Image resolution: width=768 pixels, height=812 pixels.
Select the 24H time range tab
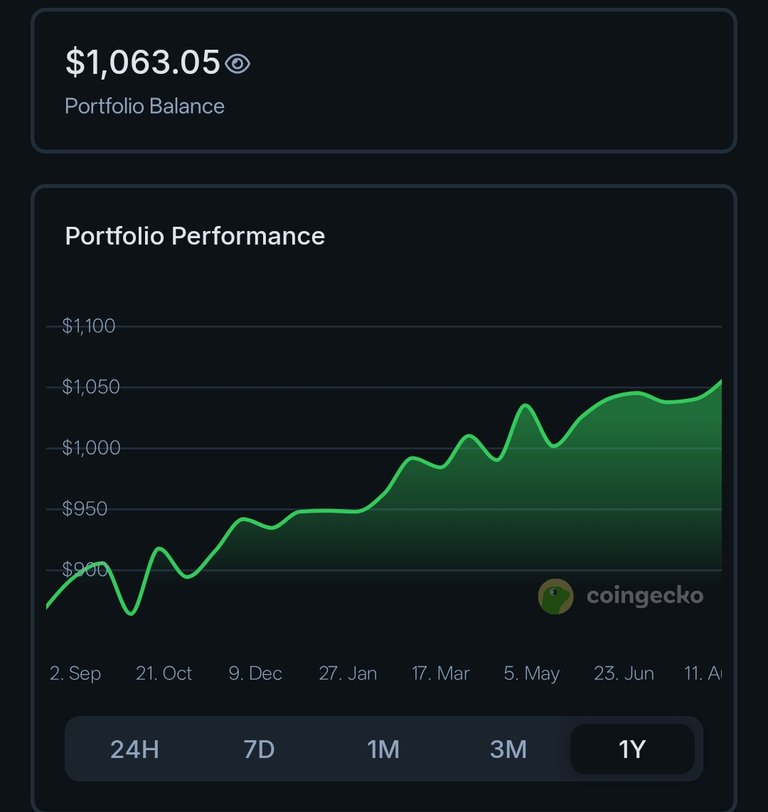coord(135,749)
